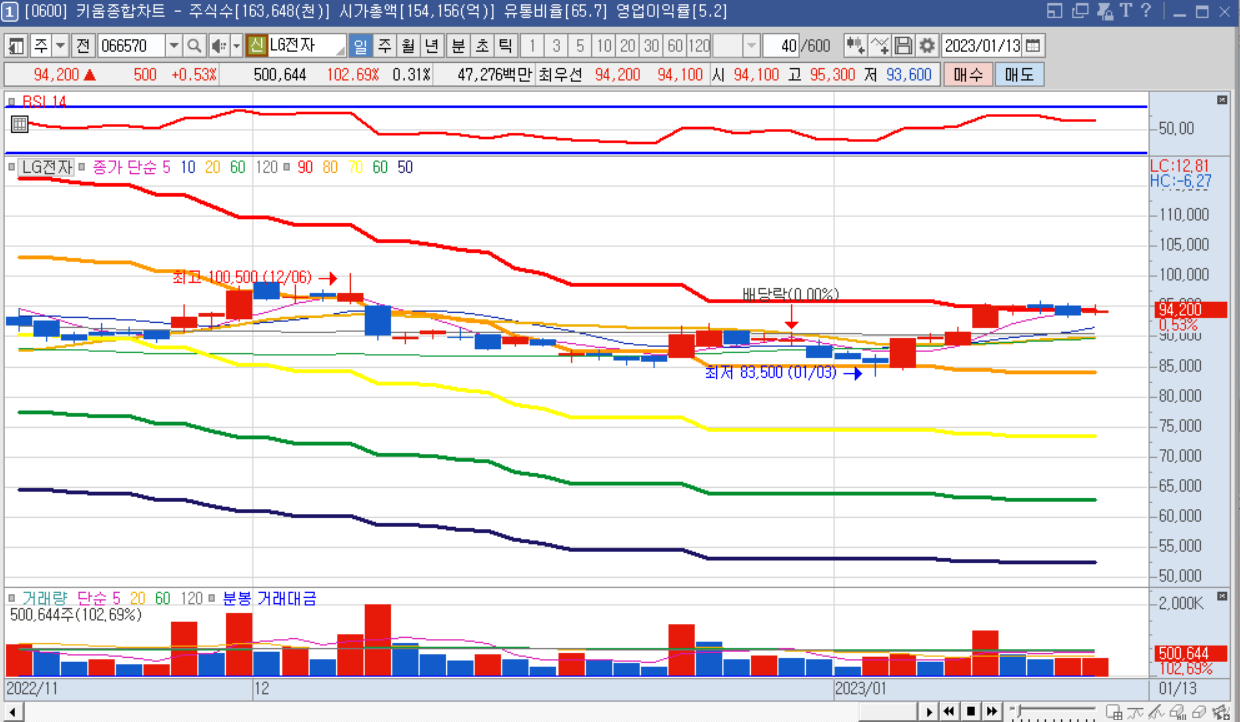Click the bottom-right indicator line icon
This screenshot has height=722, width=1240.
point(1135,711)
